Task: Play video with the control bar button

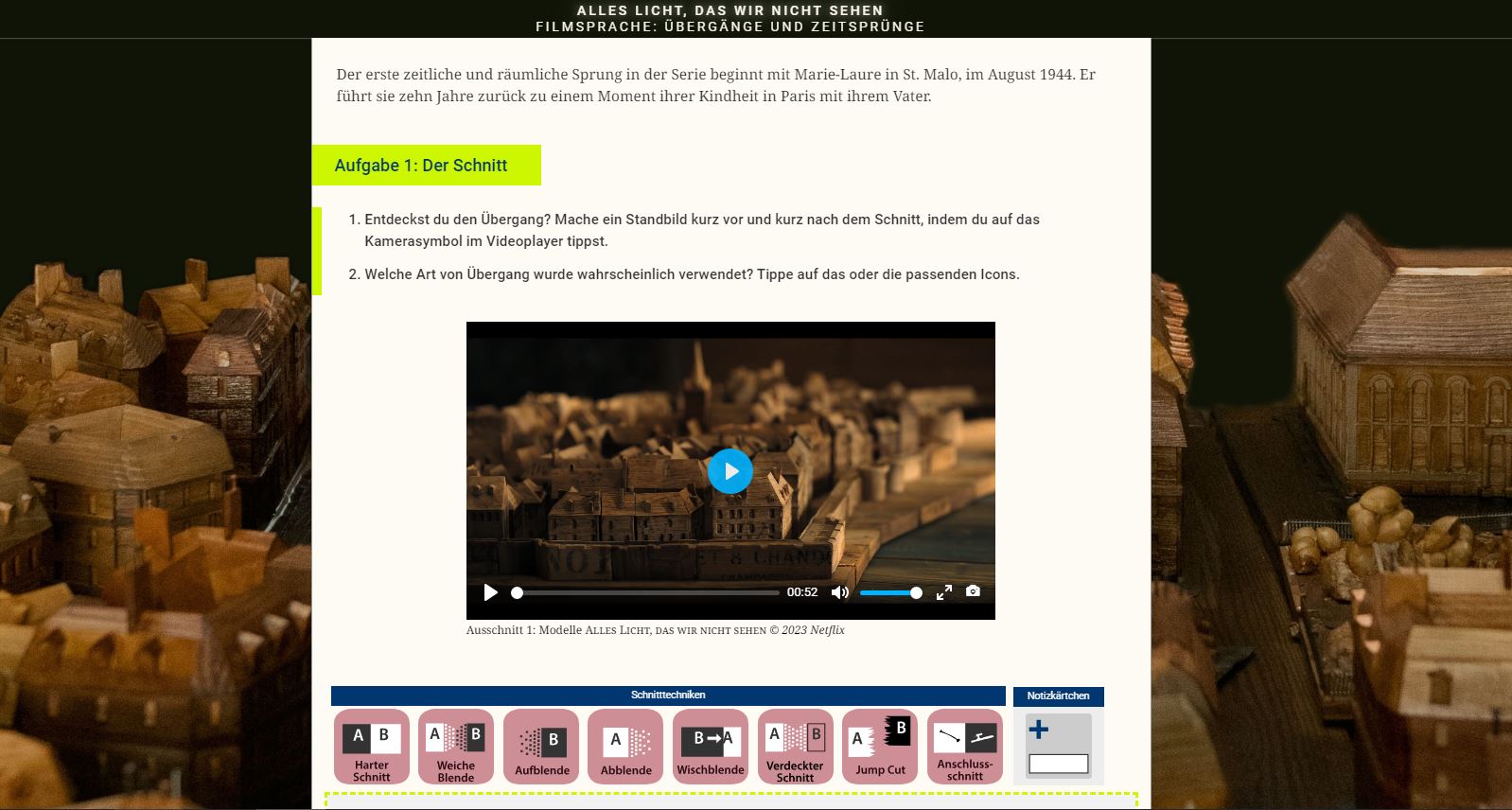Action: [x=490, y=592]
